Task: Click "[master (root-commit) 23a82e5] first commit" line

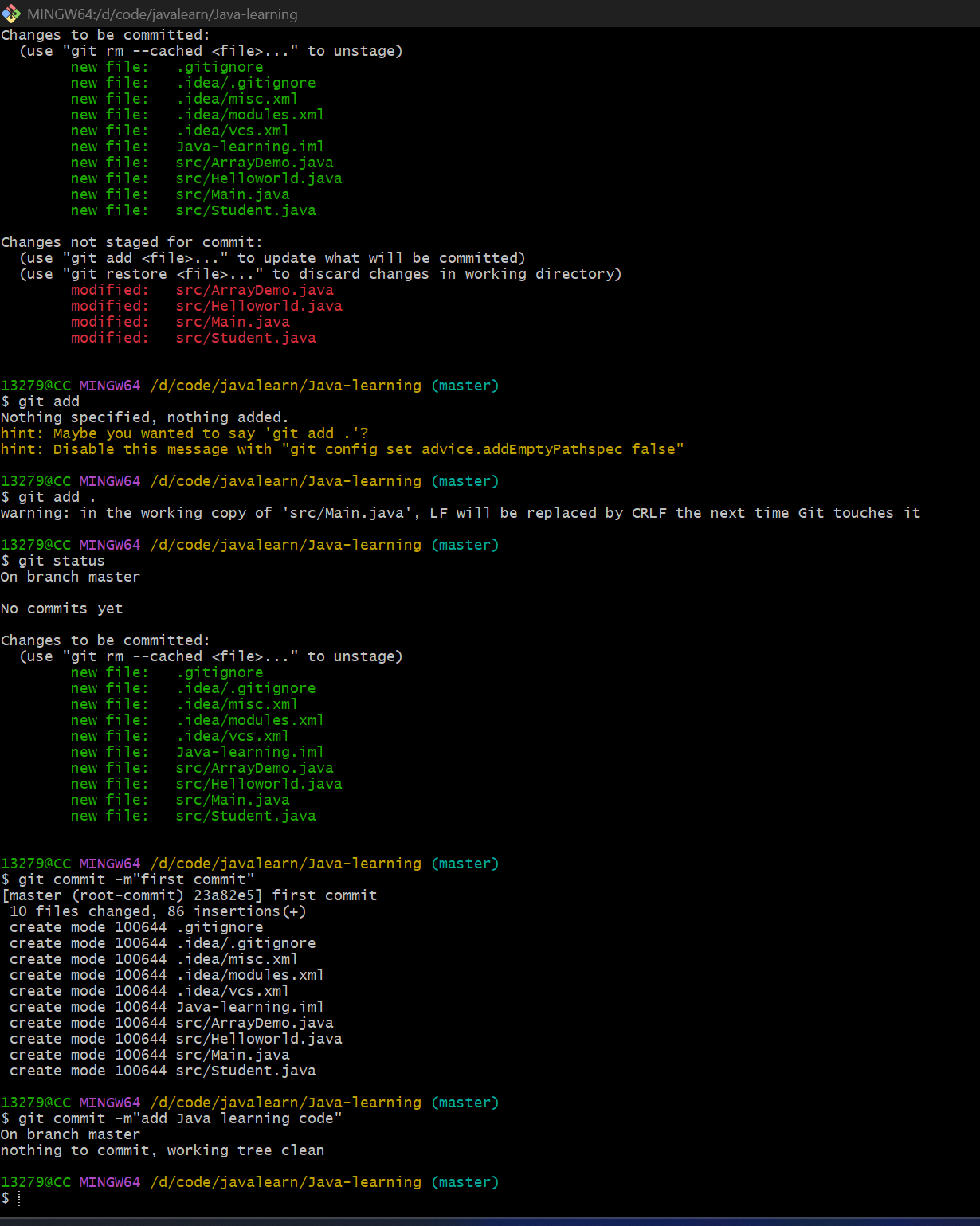Action: tap(189, 895)
